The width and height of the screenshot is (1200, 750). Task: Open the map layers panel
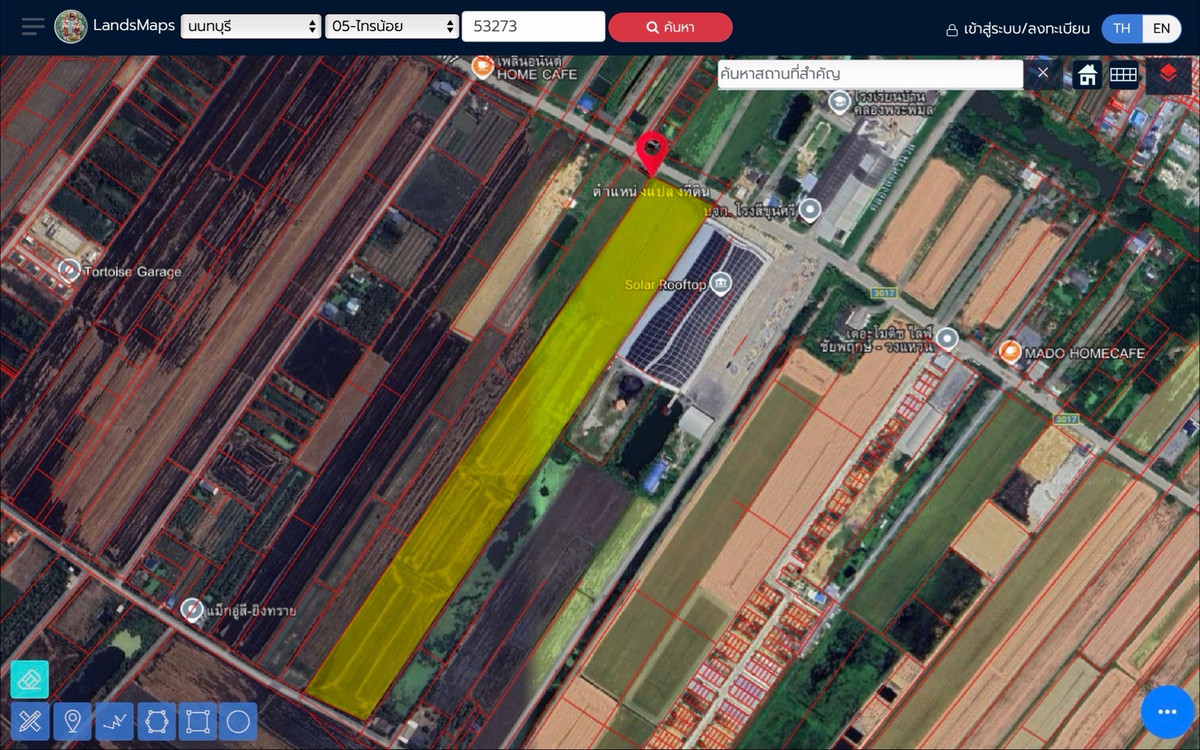[x=1167, y=75]
